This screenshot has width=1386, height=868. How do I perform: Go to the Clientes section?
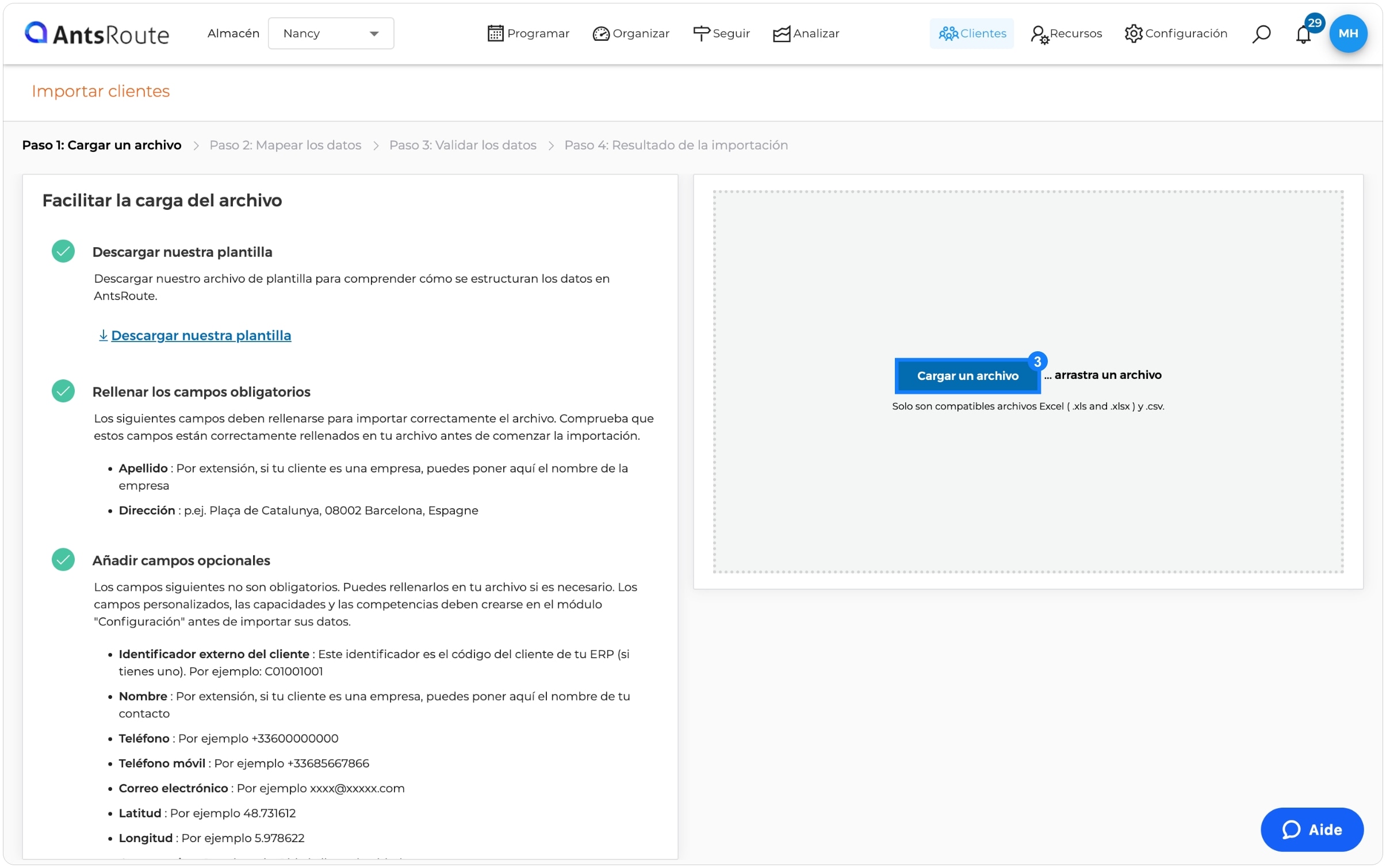[x=971, y=33]
